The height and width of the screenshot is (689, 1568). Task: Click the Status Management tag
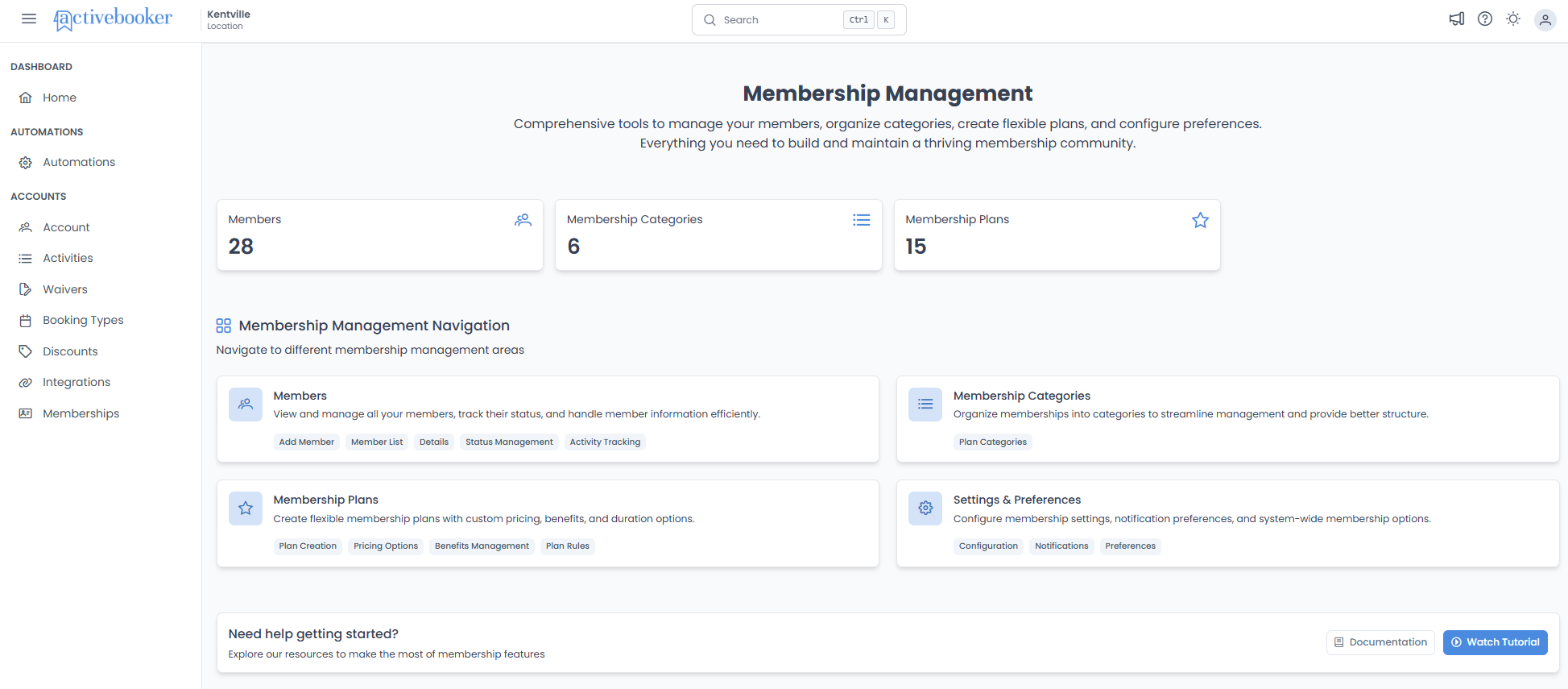coord(509,442)
